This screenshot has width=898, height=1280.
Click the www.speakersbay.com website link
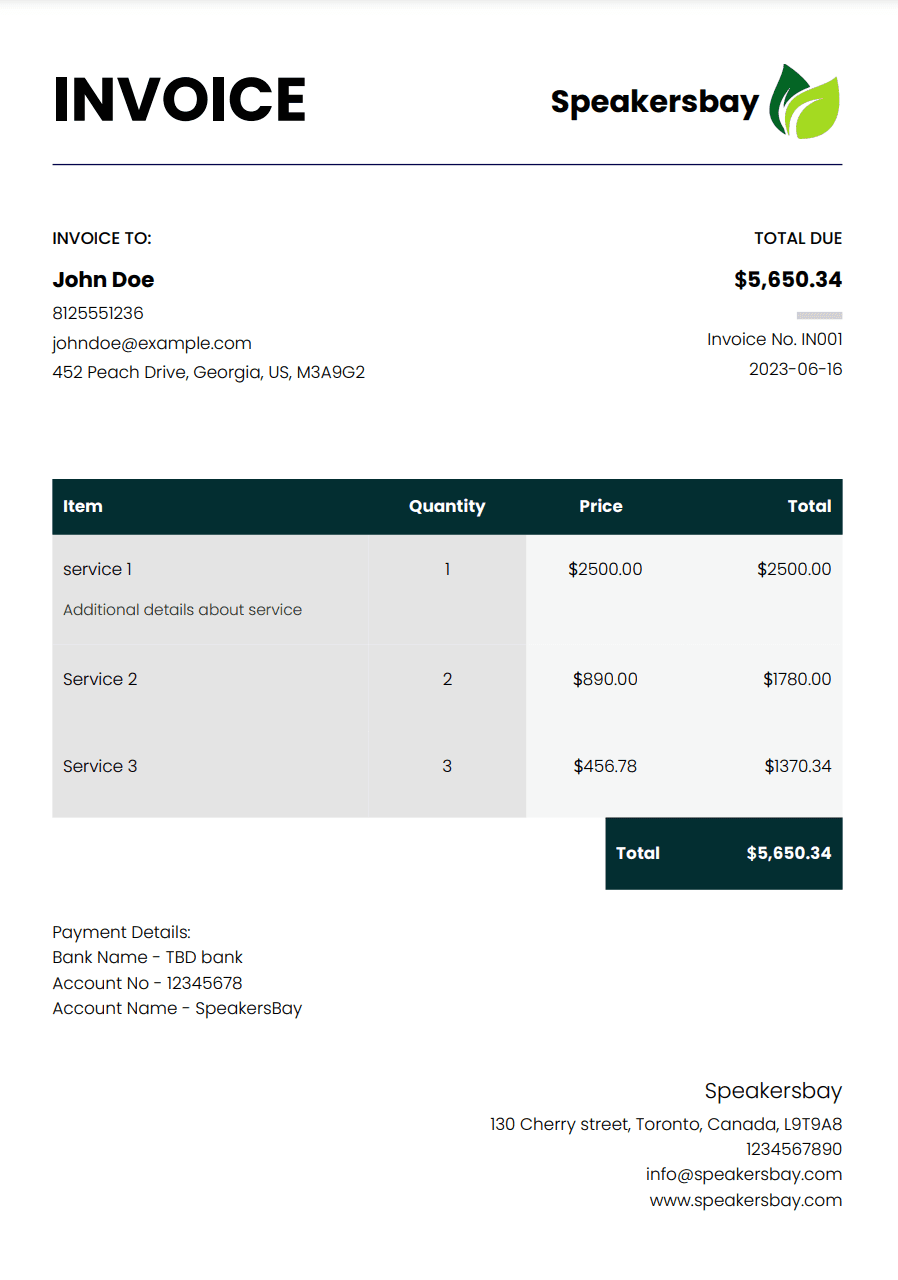click(x=745, y=1200)
